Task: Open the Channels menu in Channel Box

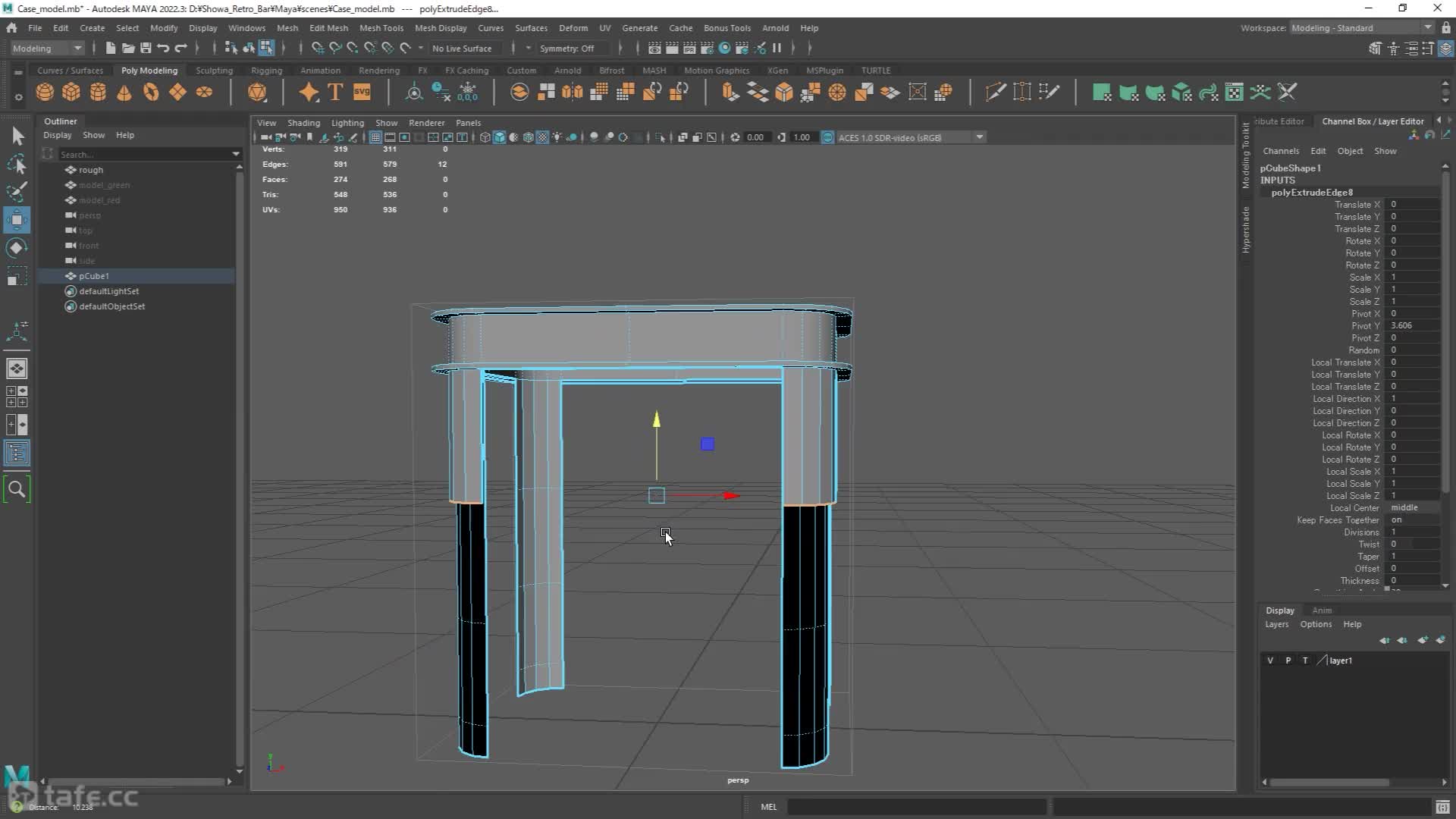Action: (1281, 151)
